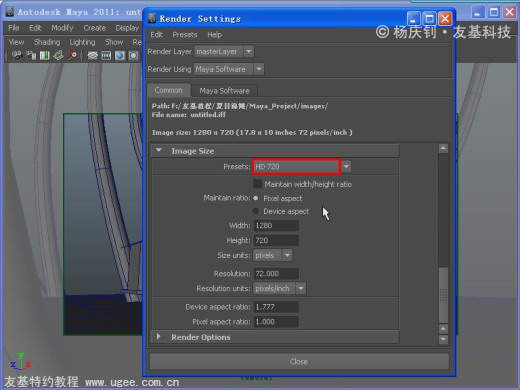Click the Select Camera icon in panel toolbar
This screenshot has height=390, width=520.
[17, 55]
